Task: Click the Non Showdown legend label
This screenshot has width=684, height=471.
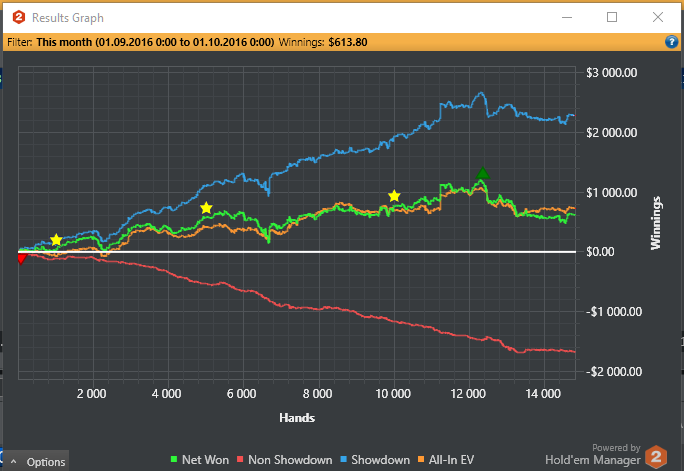Action: (x=290, y=460)
